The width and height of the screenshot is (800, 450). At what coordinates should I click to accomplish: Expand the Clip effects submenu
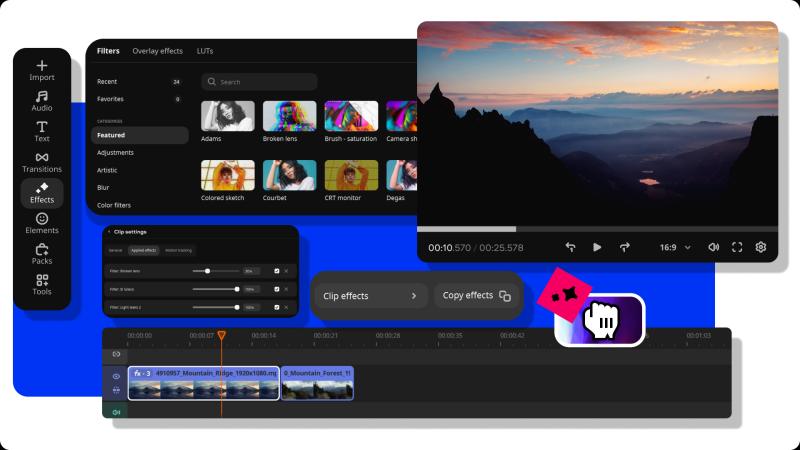pos(371,296)
